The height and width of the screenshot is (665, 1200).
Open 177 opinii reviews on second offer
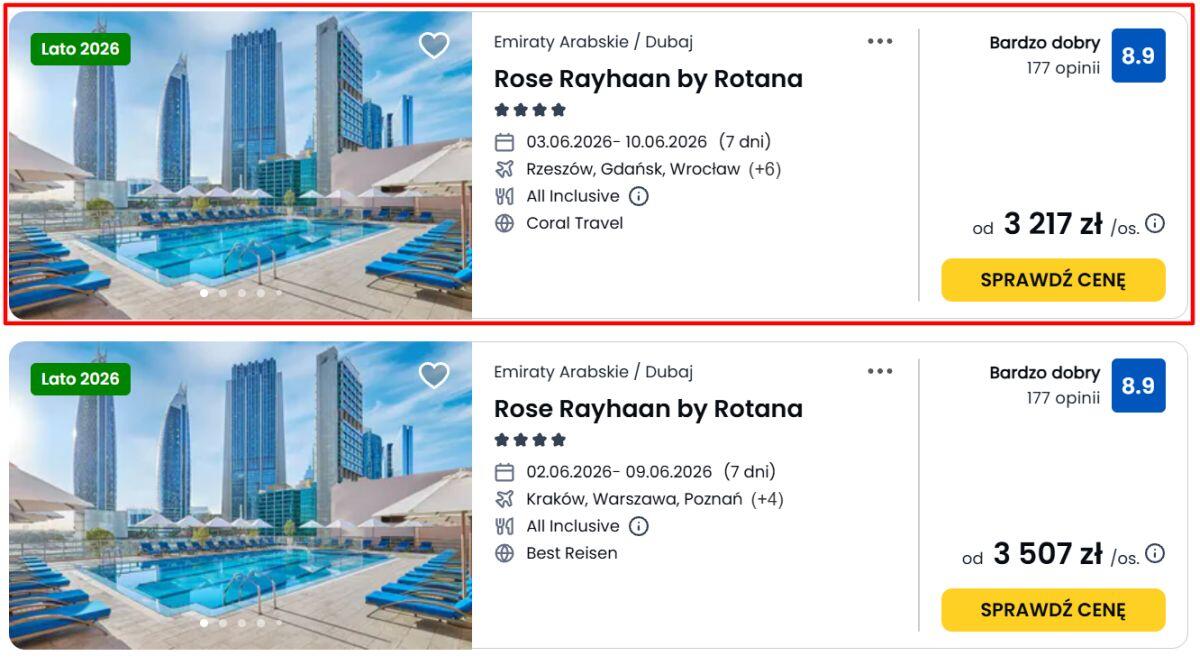(x=1063, y=398)
